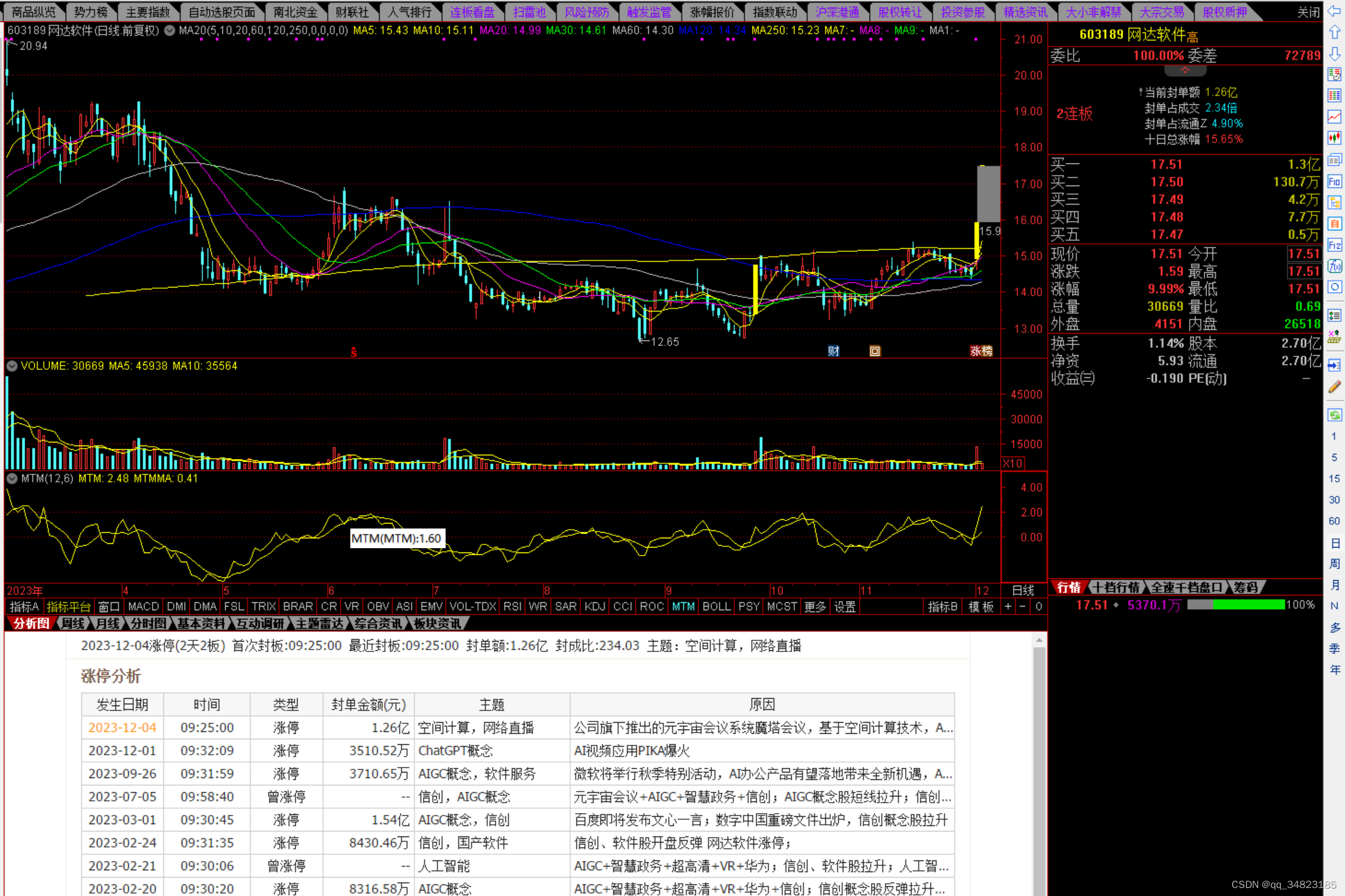Click the 2023-12-04 row in 涨停分析 table

point(122,728)
